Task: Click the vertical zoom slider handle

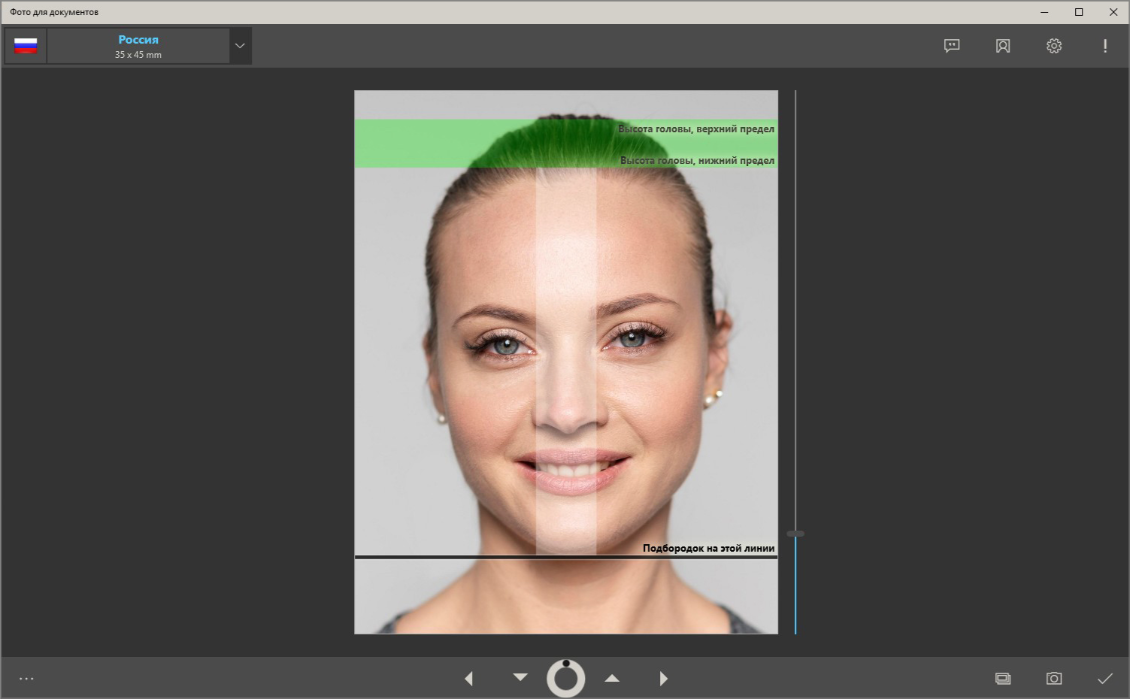Action: click(795, 534)
